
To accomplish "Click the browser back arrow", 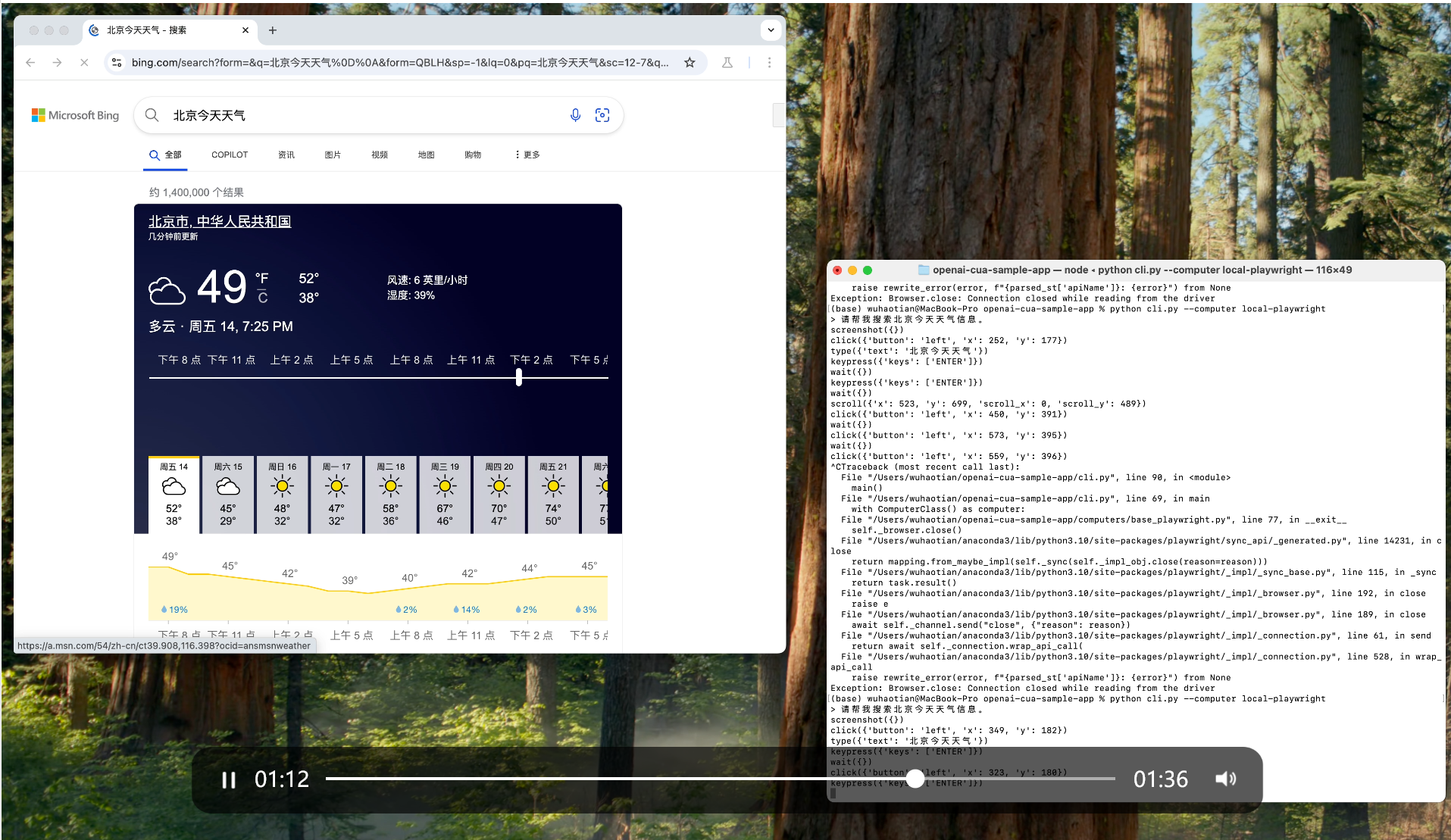I will (x=30, y=62).
